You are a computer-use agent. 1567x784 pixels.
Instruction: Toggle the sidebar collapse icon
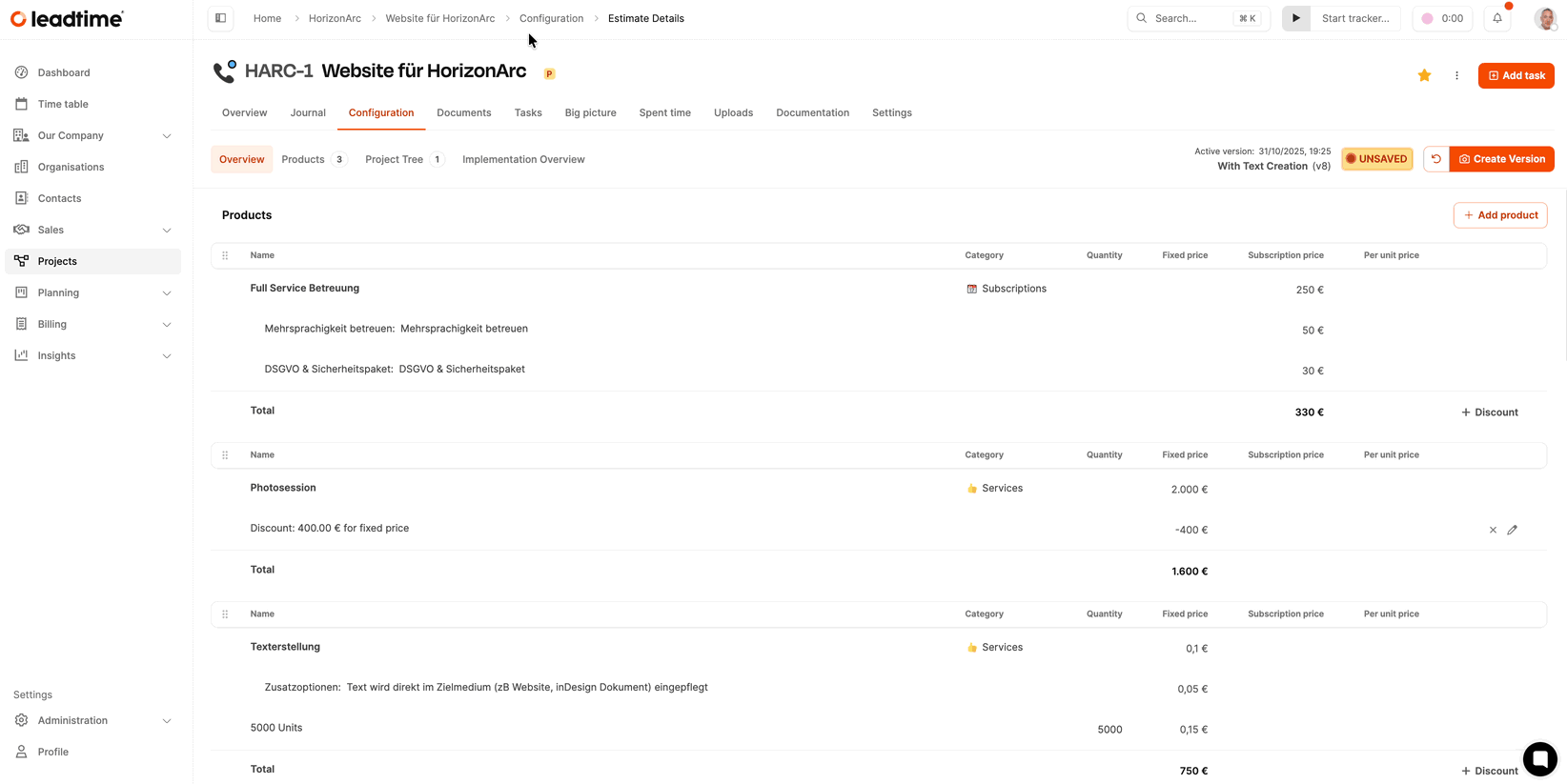(x=220, y=18)
